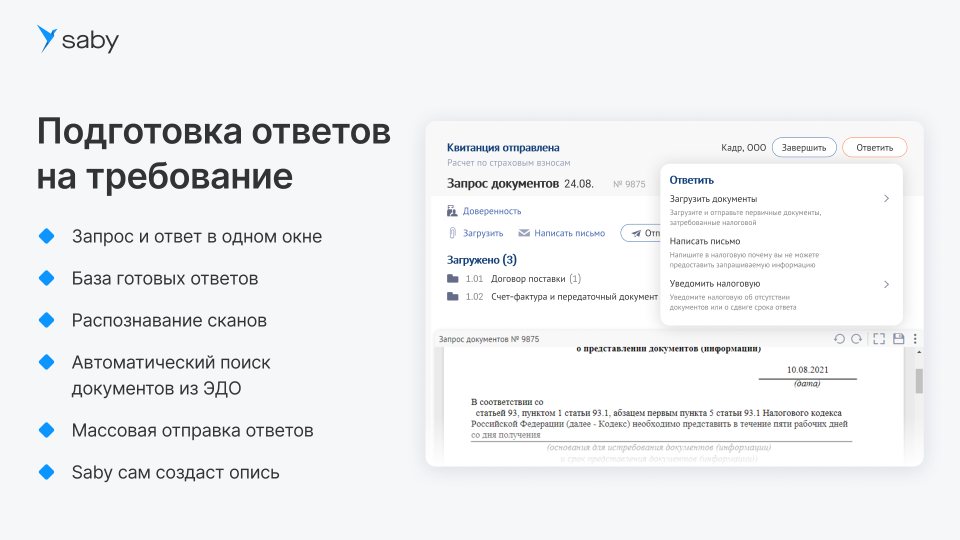This screenshot has width=960, height=540.
Task: Click the Автоматический поиск документов из ЭДО bullet
Action: coord(171,375)
